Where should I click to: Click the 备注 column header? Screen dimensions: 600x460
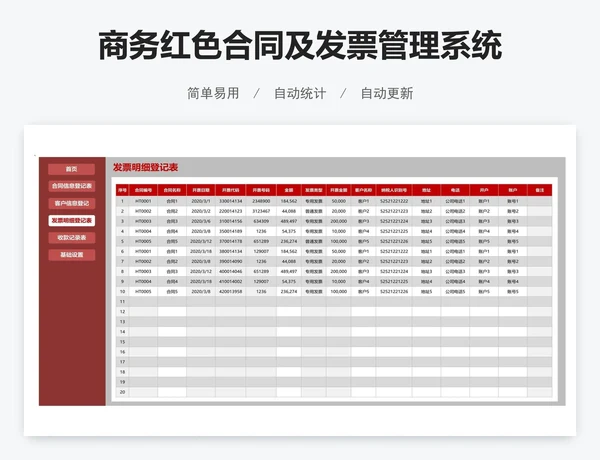click(x=540, y=190)
